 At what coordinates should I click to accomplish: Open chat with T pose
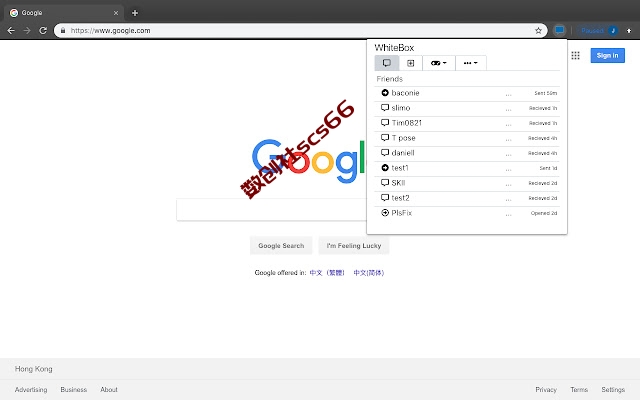tap(467, 138)
